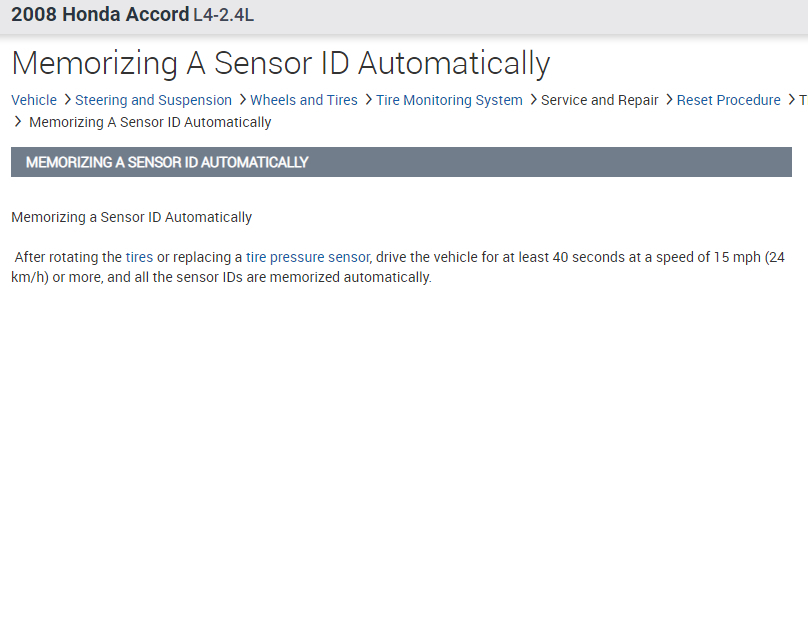Click the L4-2.4L engine label

pyautogui.click(x=223, y=16)
